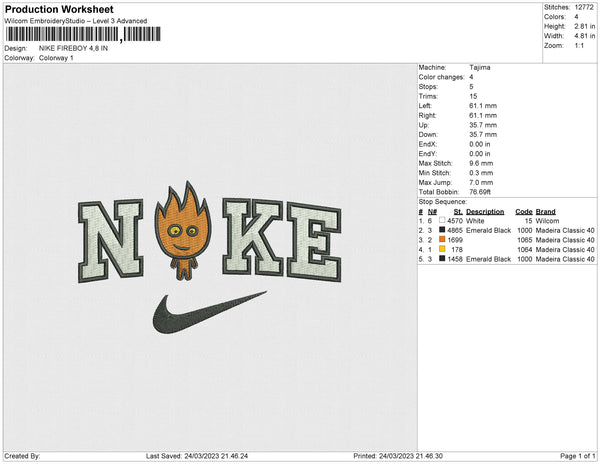Click the code 1065 in stop row 3
The image size is (600, 464).
coord(525,240)
